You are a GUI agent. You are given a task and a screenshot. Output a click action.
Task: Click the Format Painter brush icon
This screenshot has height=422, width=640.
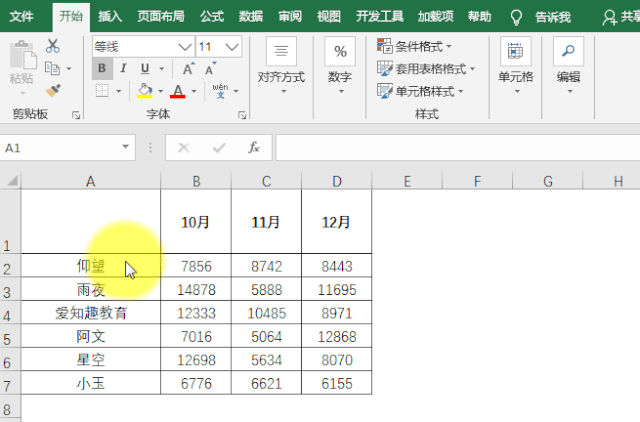tap(52, 90)
